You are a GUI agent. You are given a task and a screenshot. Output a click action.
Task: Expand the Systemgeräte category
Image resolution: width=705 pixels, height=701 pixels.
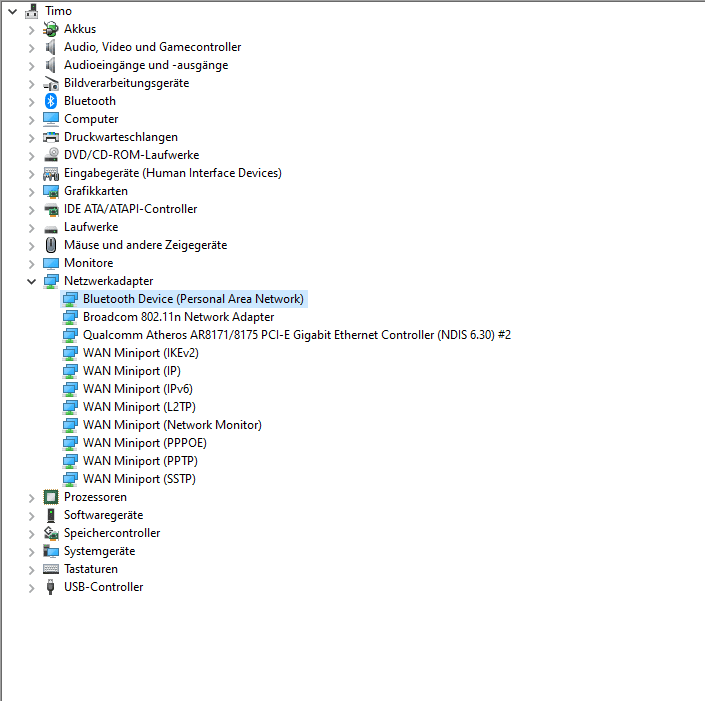point(31,552)
